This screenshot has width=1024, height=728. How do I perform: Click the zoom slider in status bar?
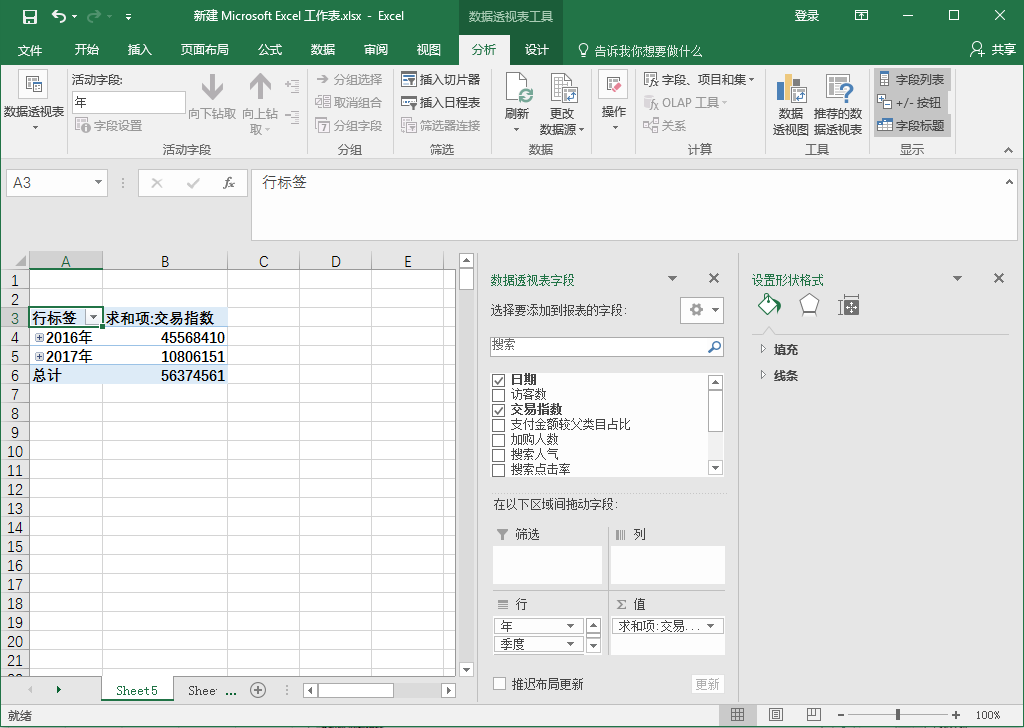click(x=898, y=715)
